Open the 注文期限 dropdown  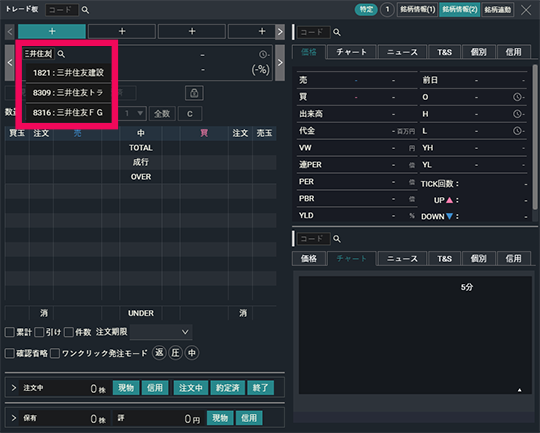click(161, 332)
